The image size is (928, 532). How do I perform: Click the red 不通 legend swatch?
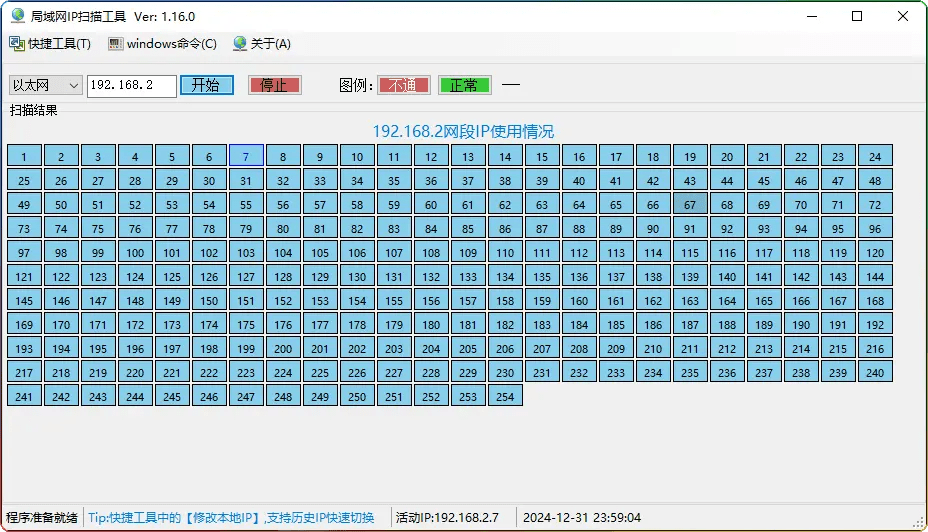404,86
